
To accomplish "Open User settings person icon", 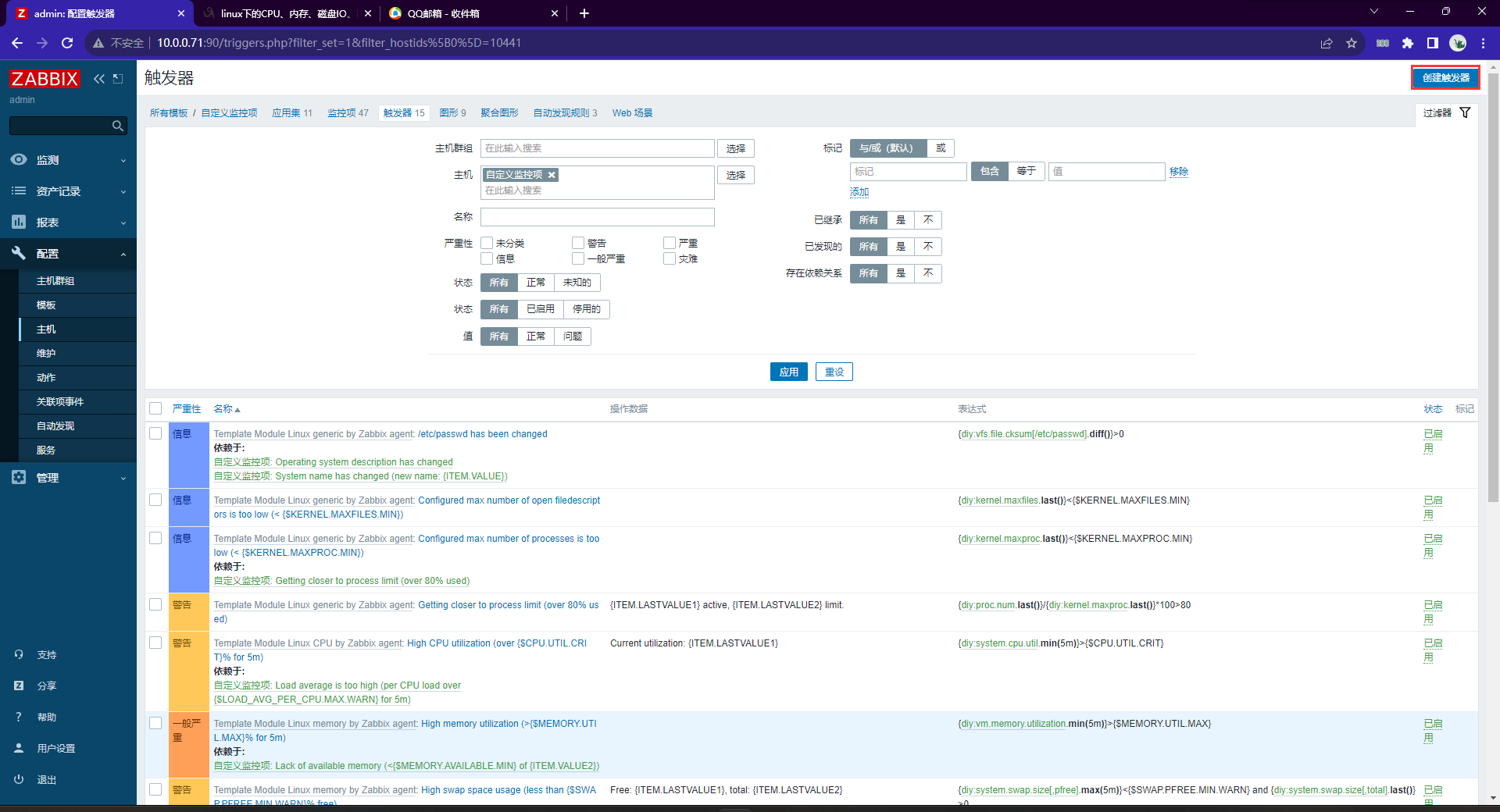I will tap(19, 748).
